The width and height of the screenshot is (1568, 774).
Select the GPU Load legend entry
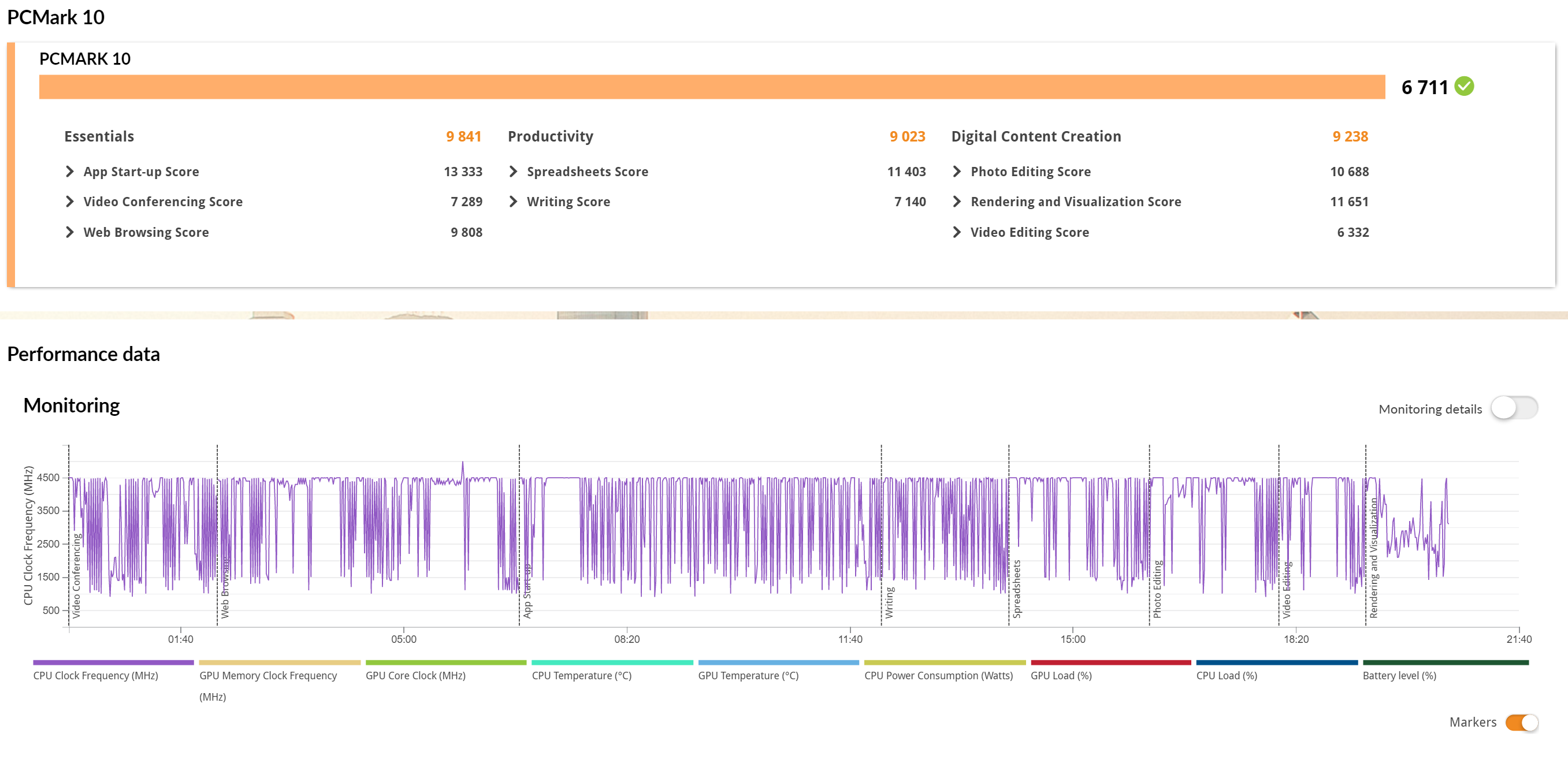1060,675
